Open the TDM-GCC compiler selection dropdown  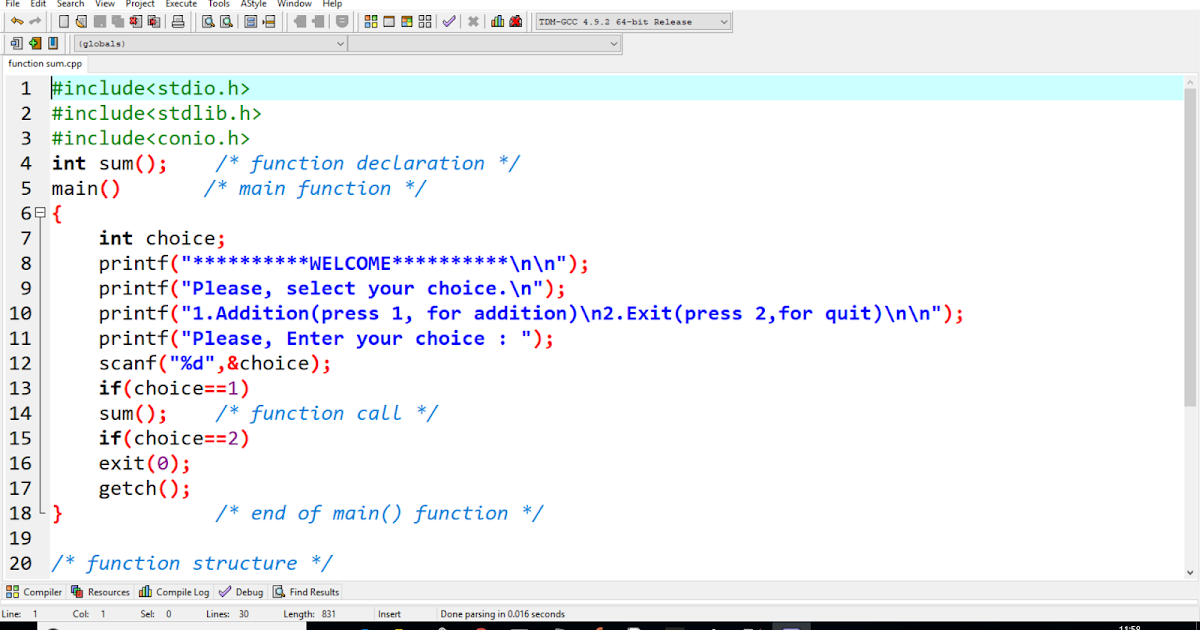tap(726, 21)
